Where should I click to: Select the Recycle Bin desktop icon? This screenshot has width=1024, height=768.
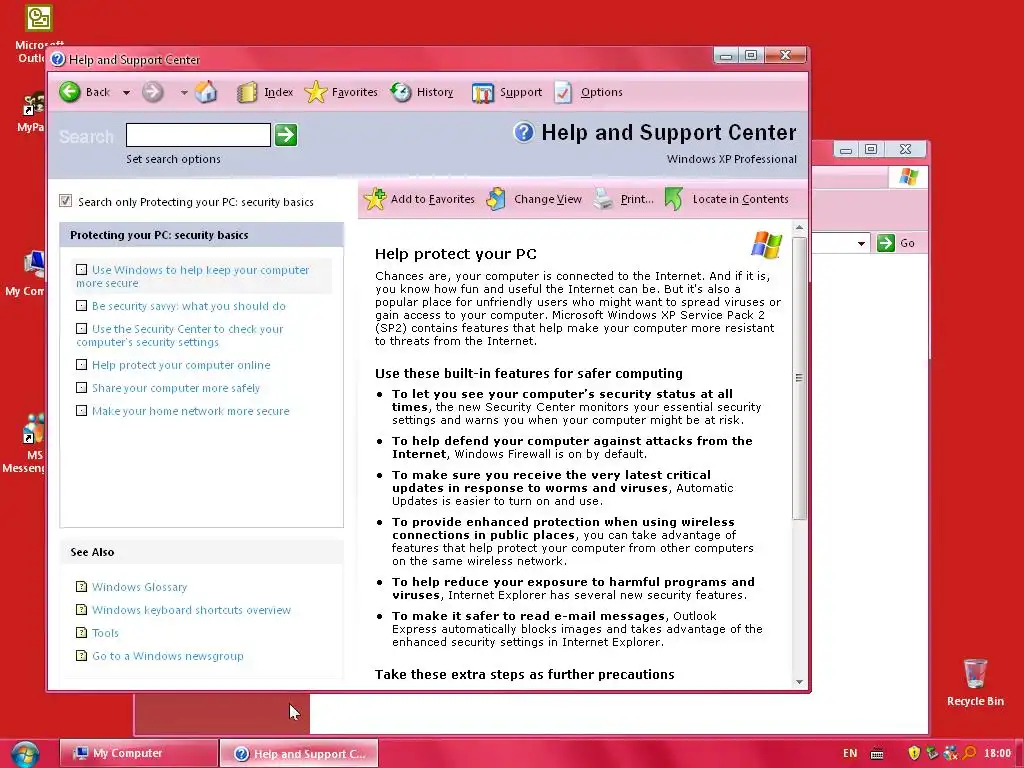(975, 673)
